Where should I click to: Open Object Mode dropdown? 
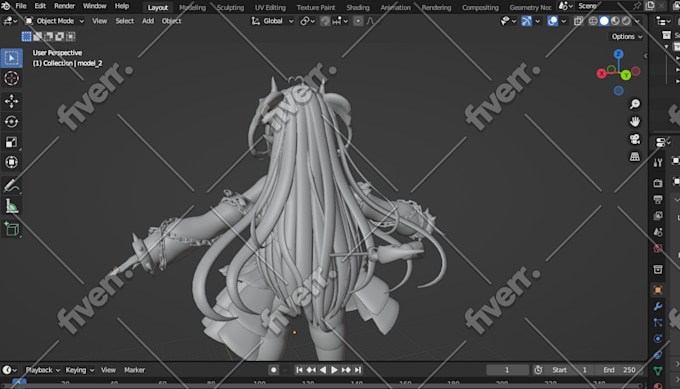point(54,21)
